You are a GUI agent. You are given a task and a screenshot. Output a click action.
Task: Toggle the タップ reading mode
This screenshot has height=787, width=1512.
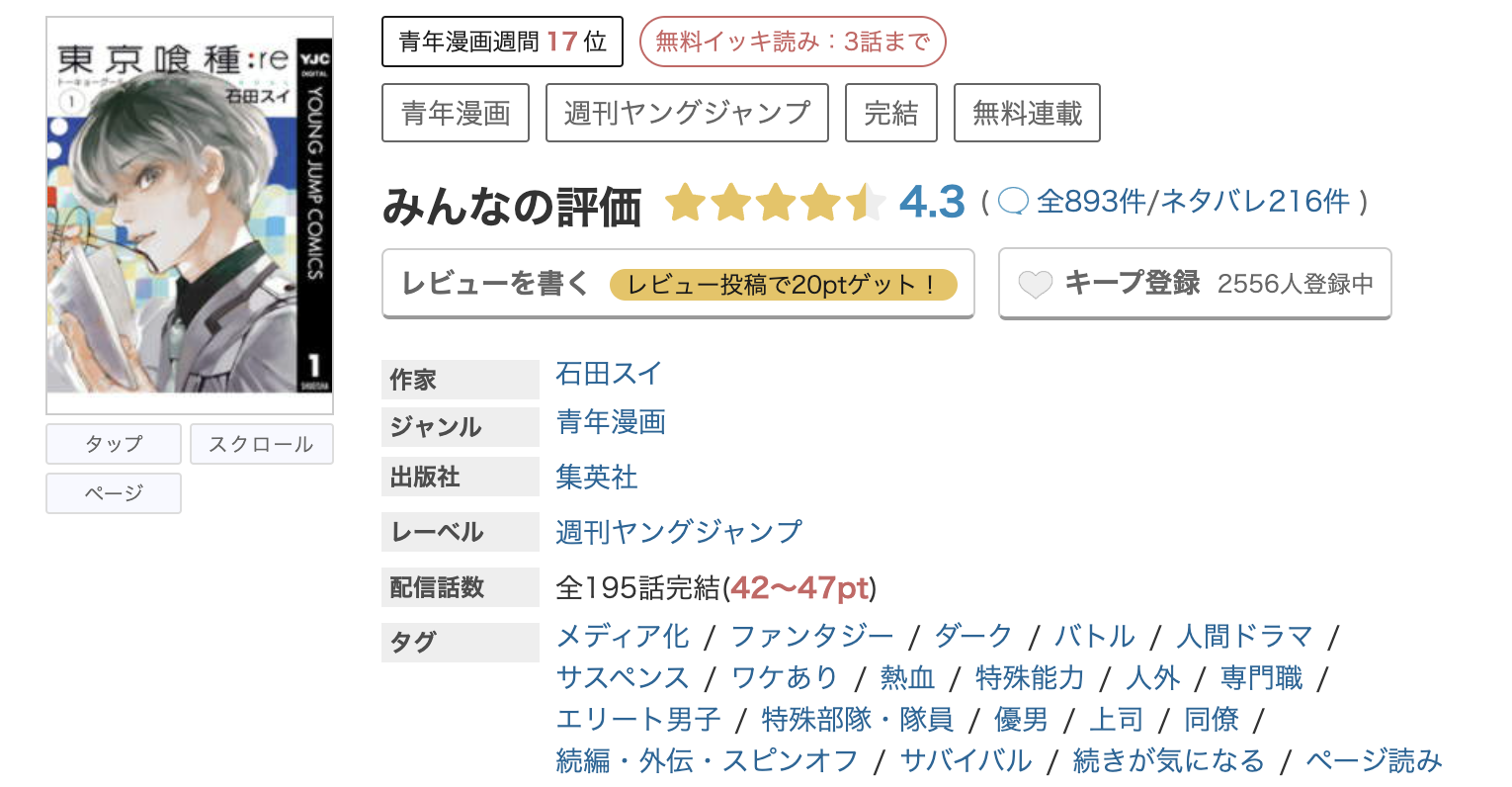coord(112,443)
